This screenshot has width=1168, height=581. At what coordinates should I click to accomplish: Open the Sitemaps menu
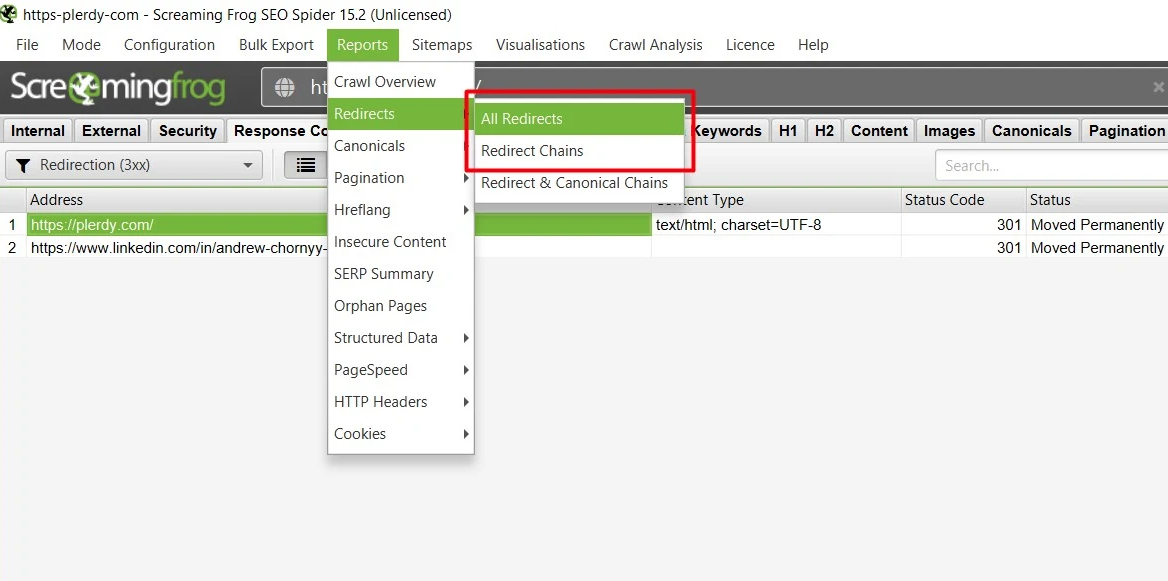(441, 45)
